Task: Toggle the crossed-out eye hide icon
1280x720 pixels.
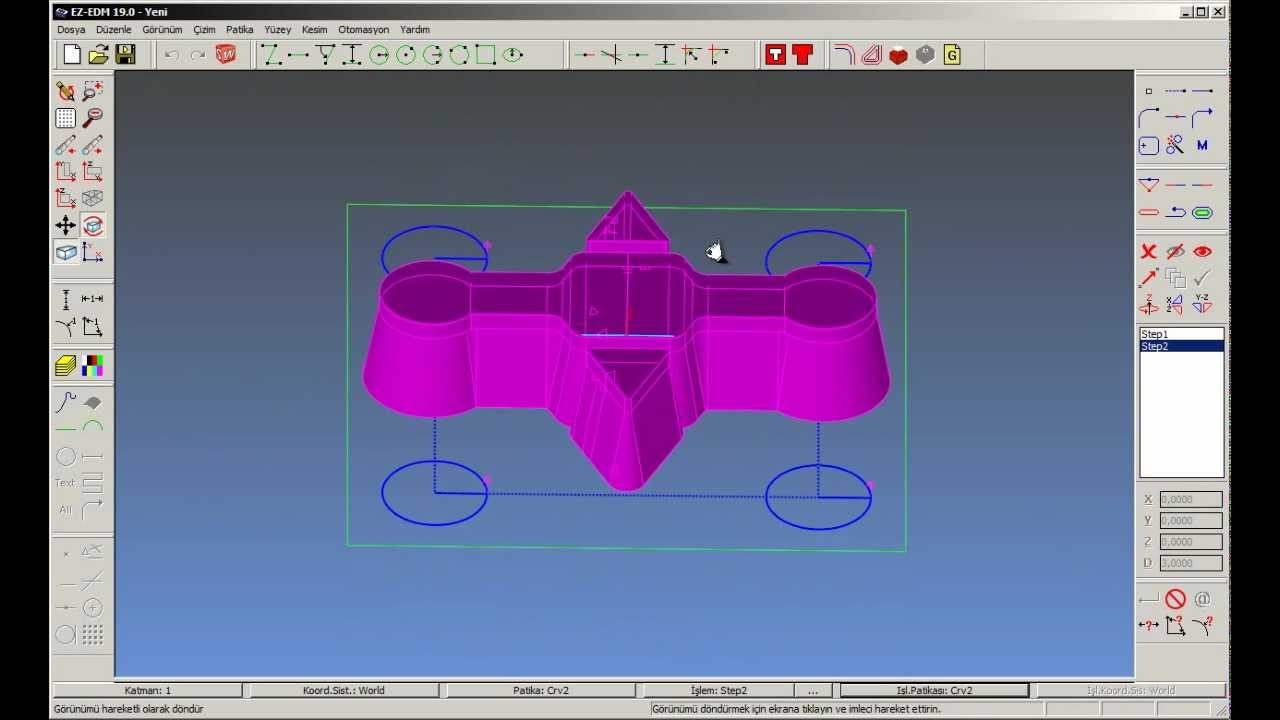Action: [1175, 252]
